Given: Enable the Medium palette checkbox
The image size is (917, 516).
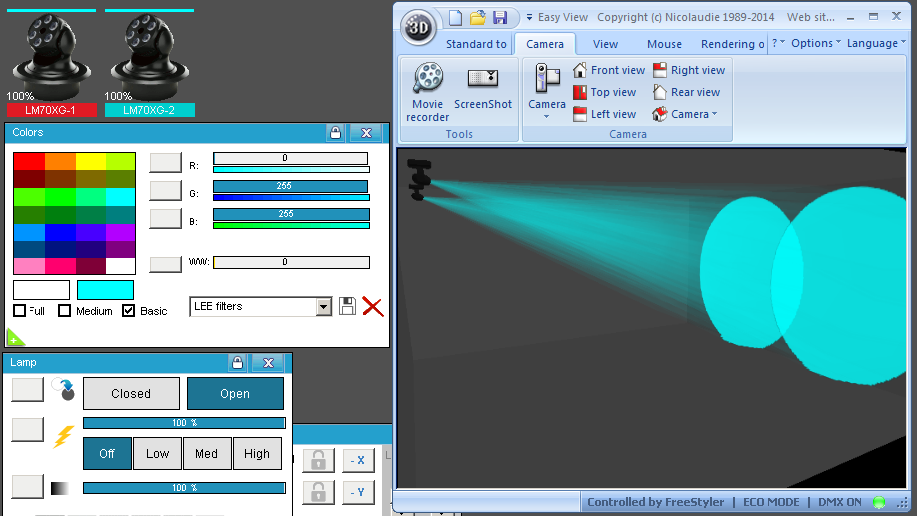Looking at the screenshot, I should click(64, 311).
